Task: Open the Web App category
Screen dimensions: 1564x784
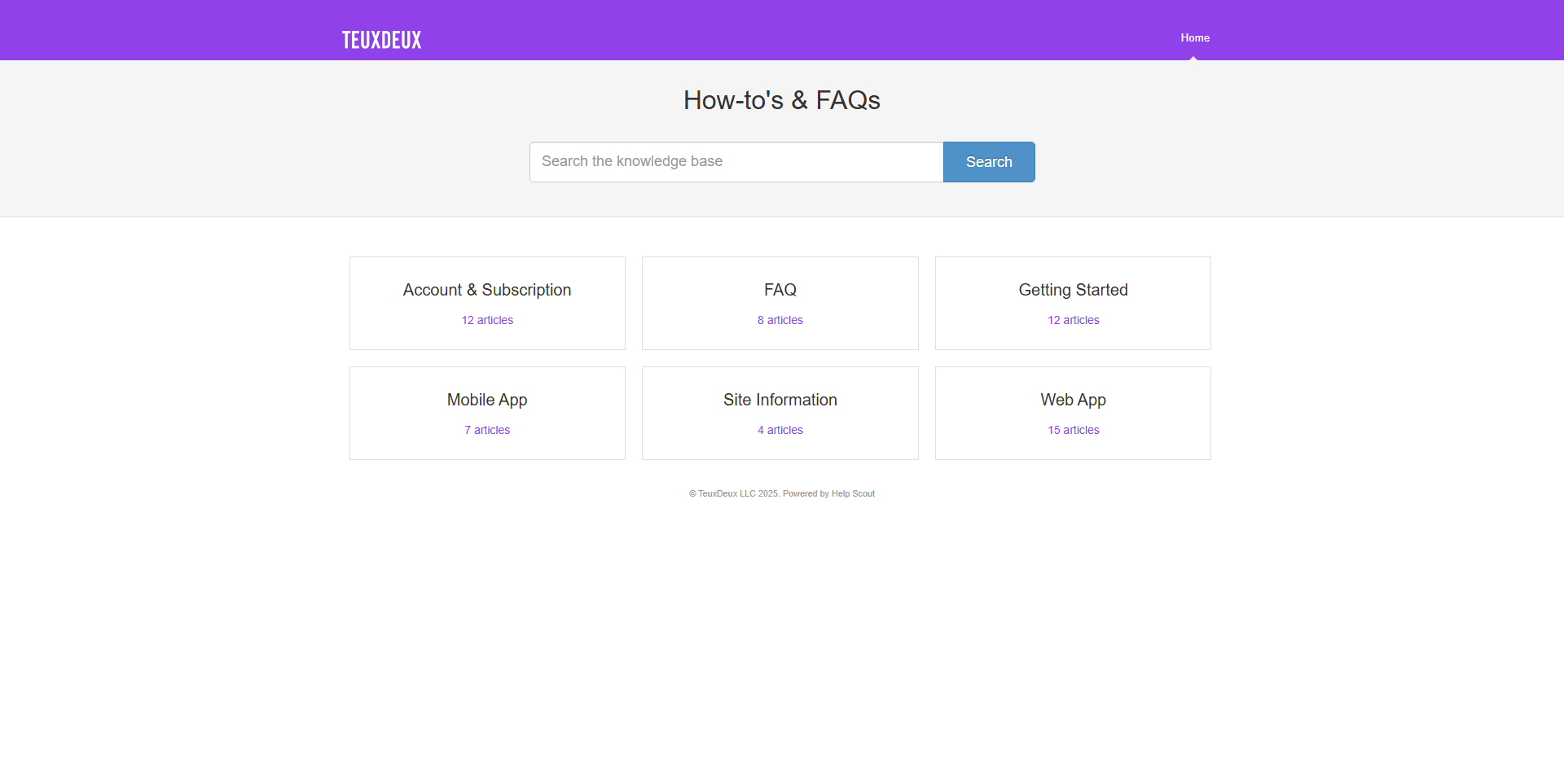Action: click(x=1072, y=401)
